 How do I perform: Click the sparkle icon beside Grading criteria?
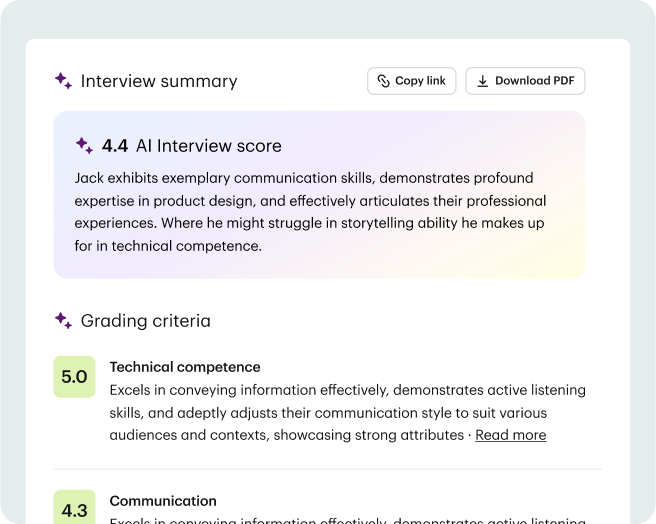[x=63, y=321]
